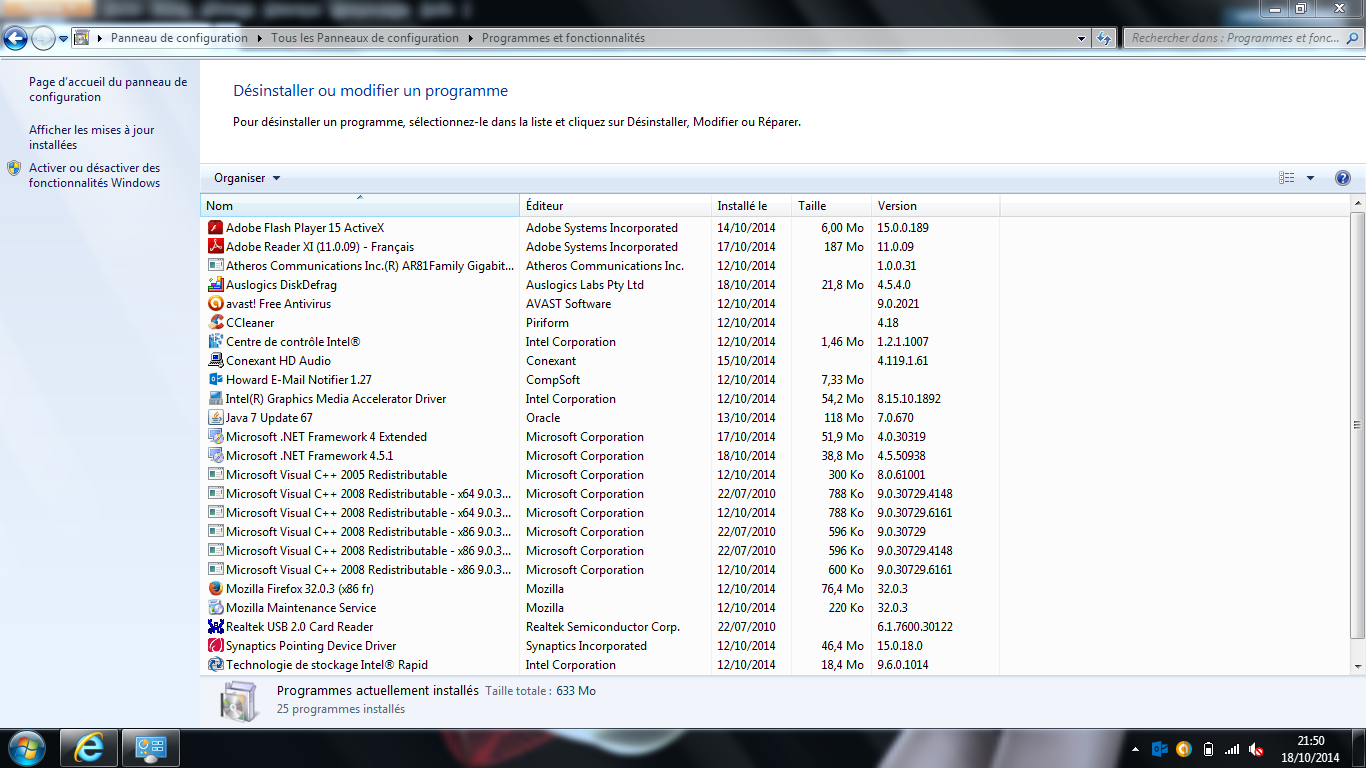The image size is (1366, 768).
Task: Sort programs by Version column
Action: click(x=936, y=206)
